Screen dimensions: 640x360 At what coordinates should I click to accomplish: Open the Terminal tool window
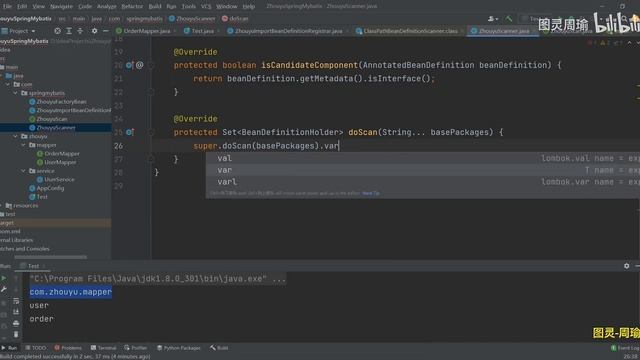coord(104,348)
